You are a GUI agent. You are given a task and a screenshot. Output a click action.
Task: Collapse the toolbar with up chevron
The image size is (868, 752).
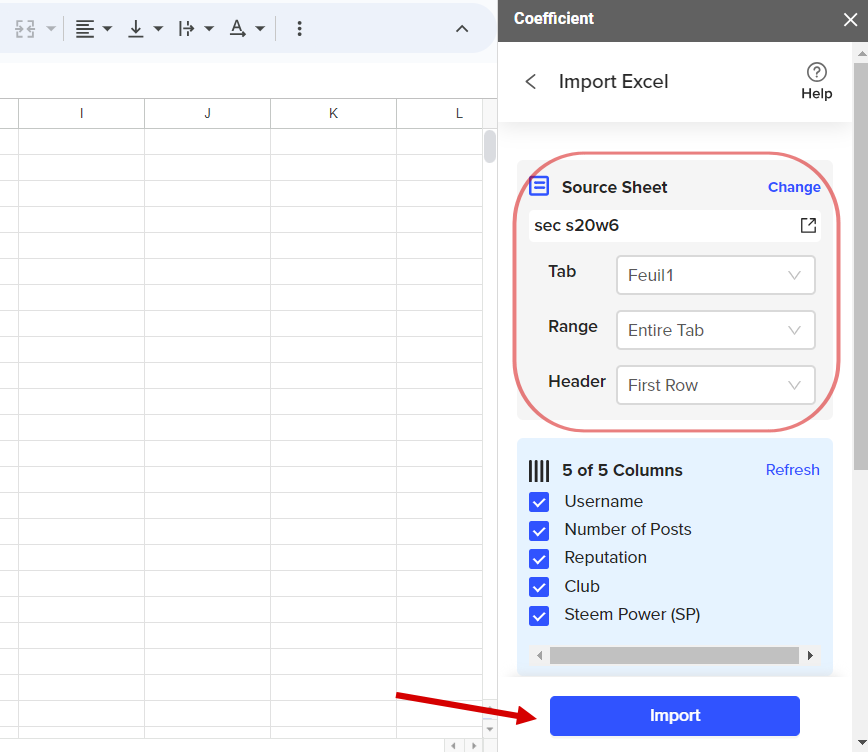pos(462,29)
